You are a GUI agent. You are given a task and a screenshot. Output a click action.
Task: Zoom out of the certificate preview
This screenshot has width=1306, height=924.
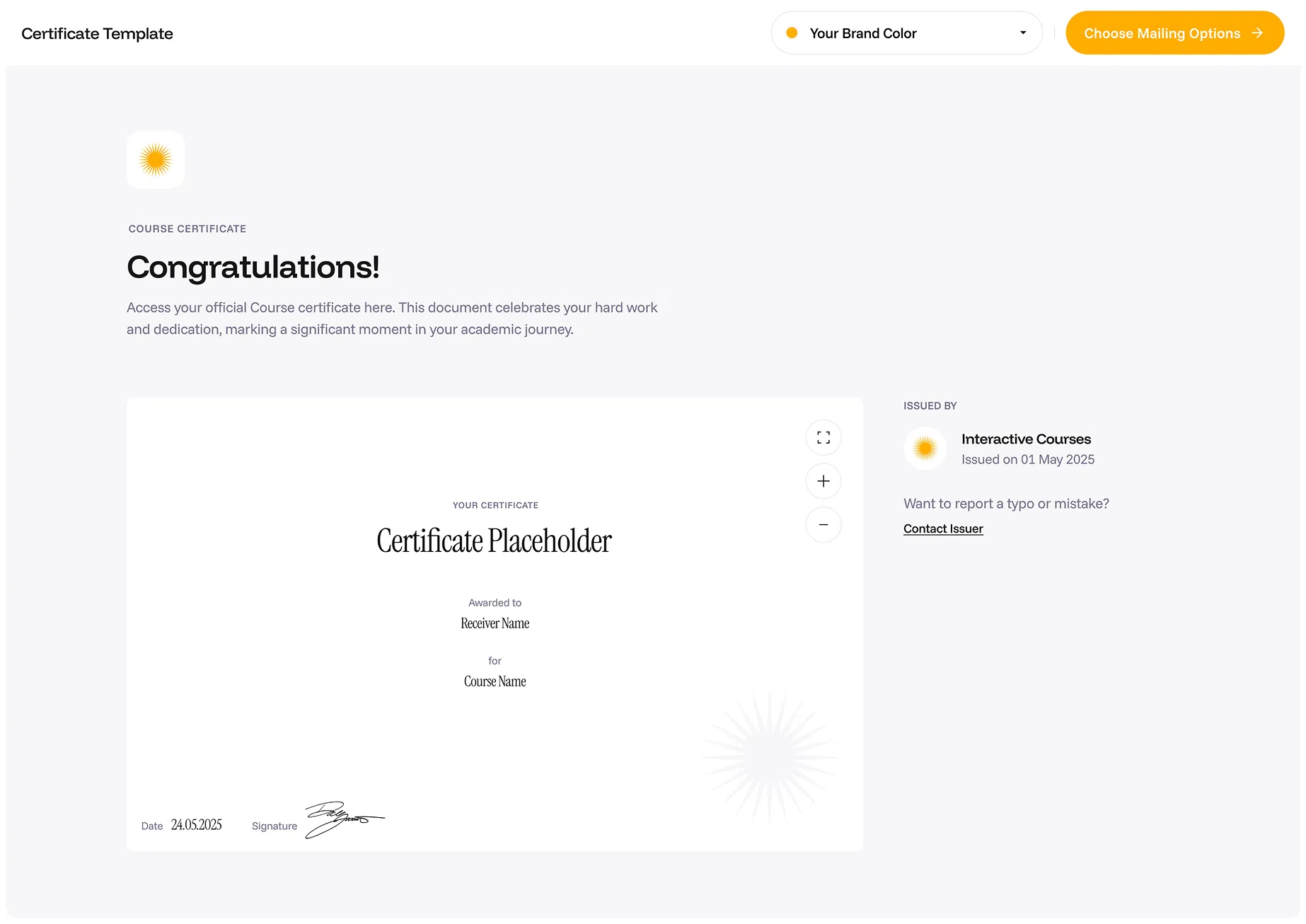(824, 525)
